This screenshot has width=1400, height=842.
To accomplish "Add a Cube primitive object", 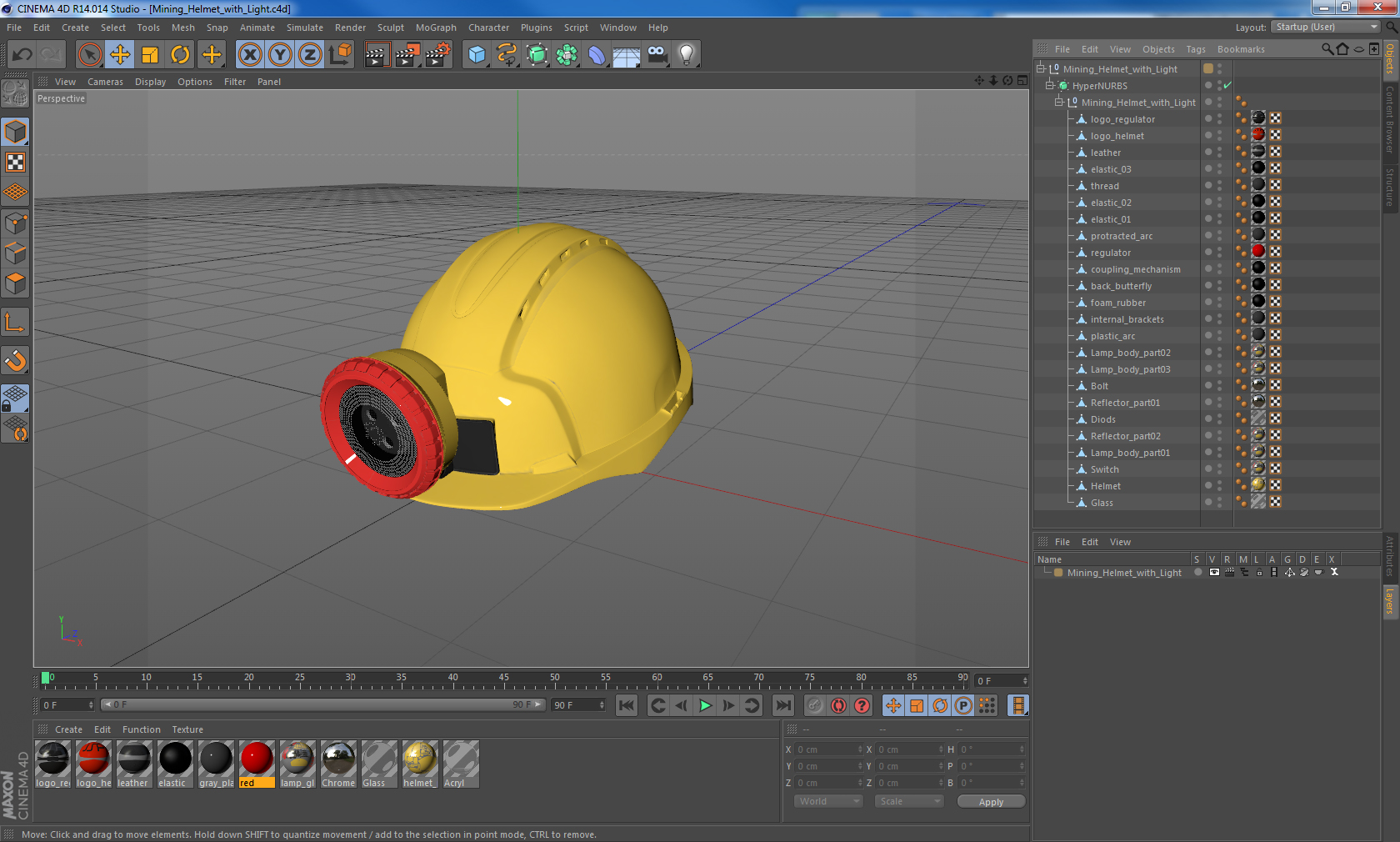I will point(477,55).
